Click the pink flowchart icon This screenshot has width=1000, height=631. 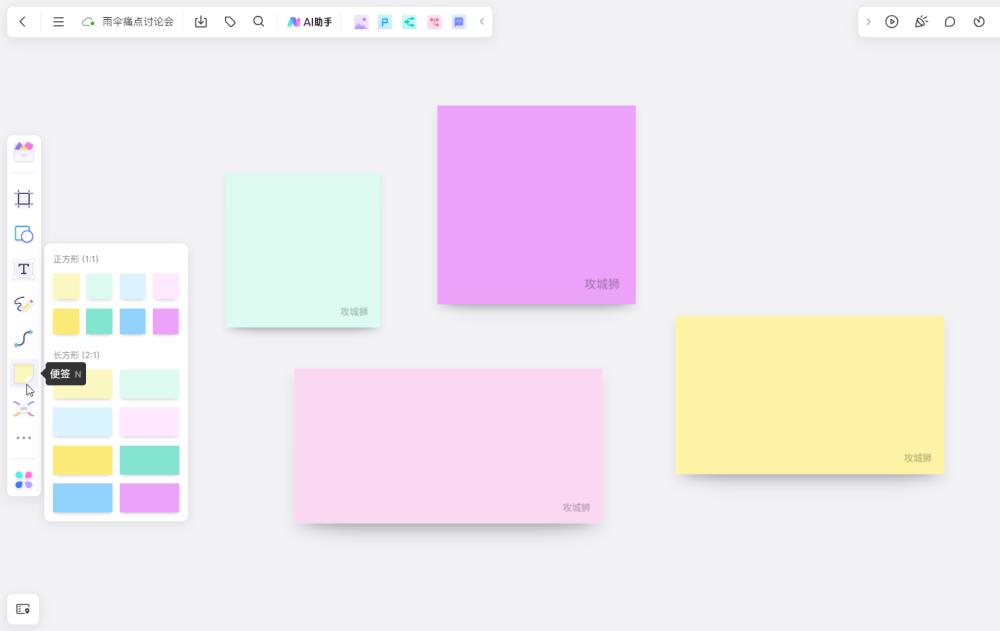coord(434,22)
